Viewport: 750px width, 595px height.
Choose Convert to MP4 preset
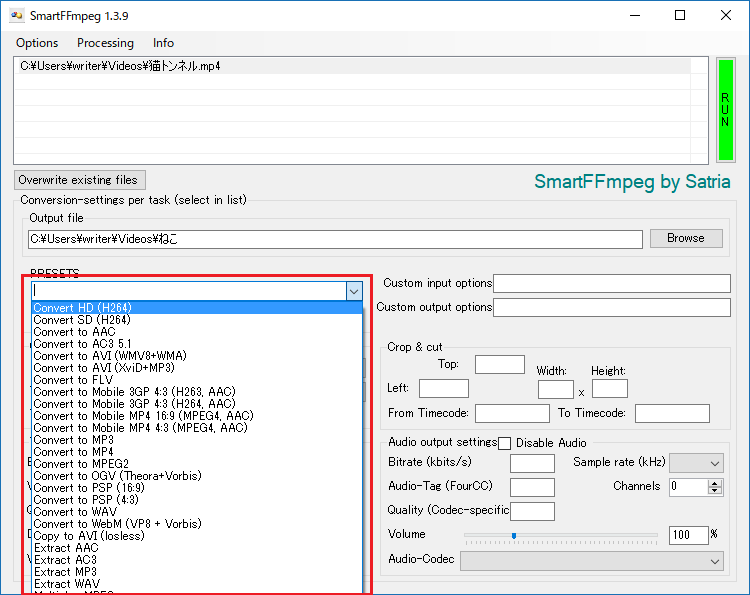tap(197, 452)
